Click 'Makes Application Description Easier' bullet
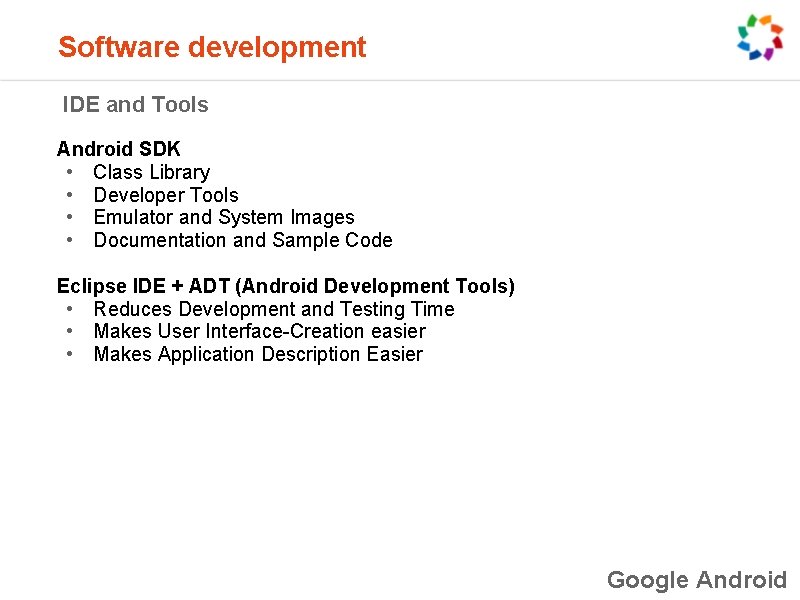 coord(258,355)
